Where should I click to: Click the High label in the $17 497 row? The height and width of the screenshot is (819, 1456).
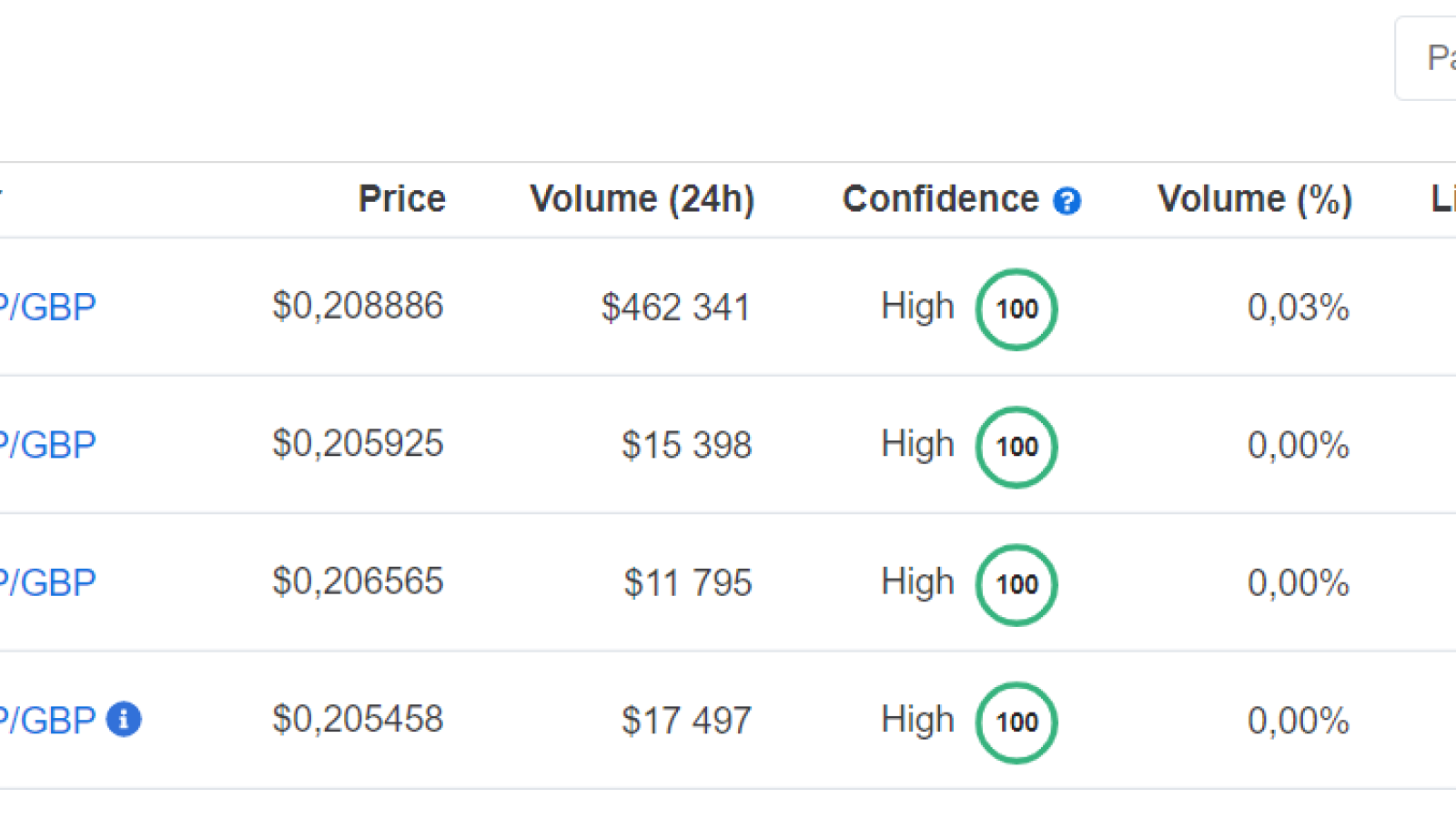(x=918, y=720)
